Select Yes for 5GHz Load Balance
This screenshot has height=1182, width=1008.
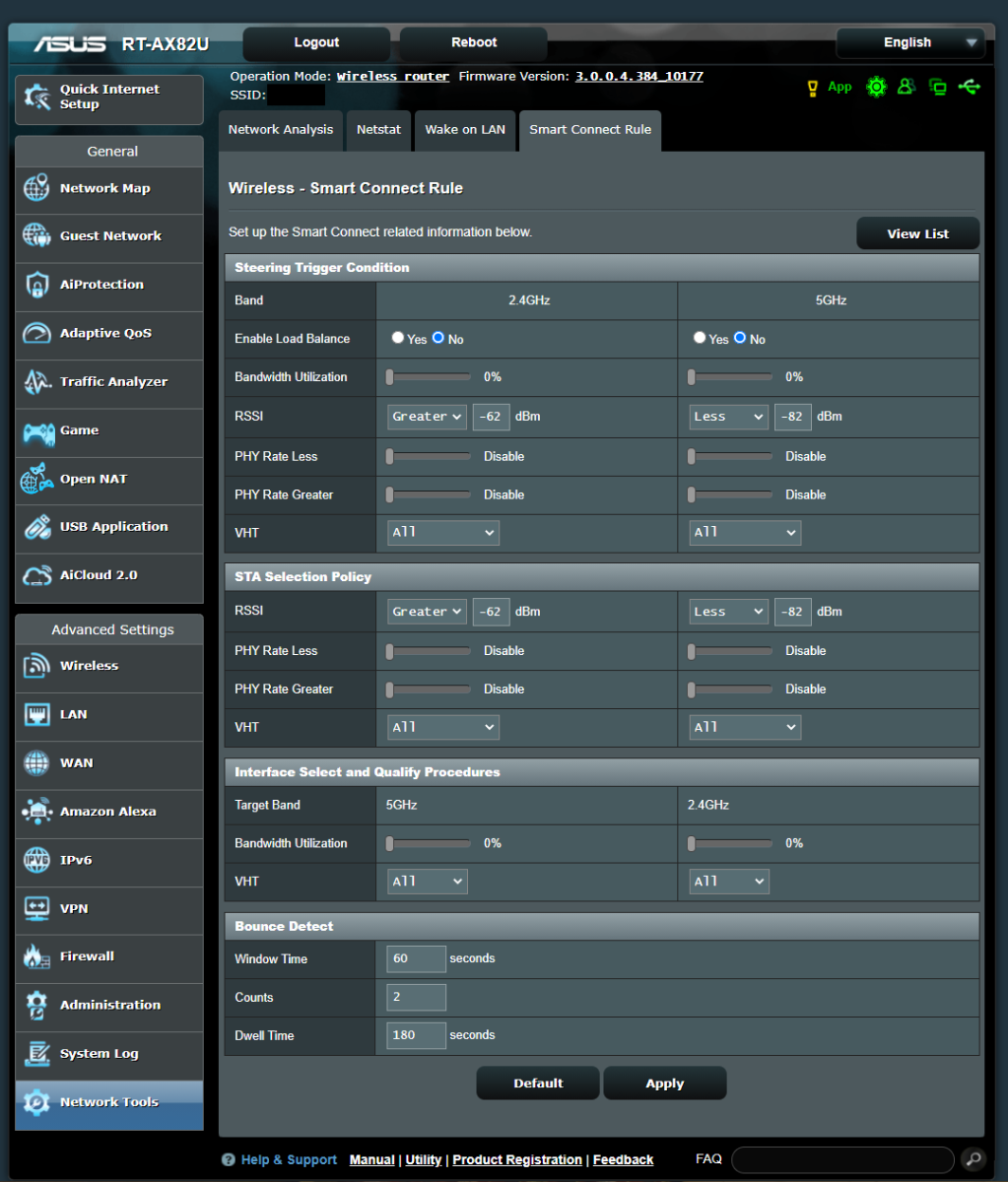click(700, 338)
